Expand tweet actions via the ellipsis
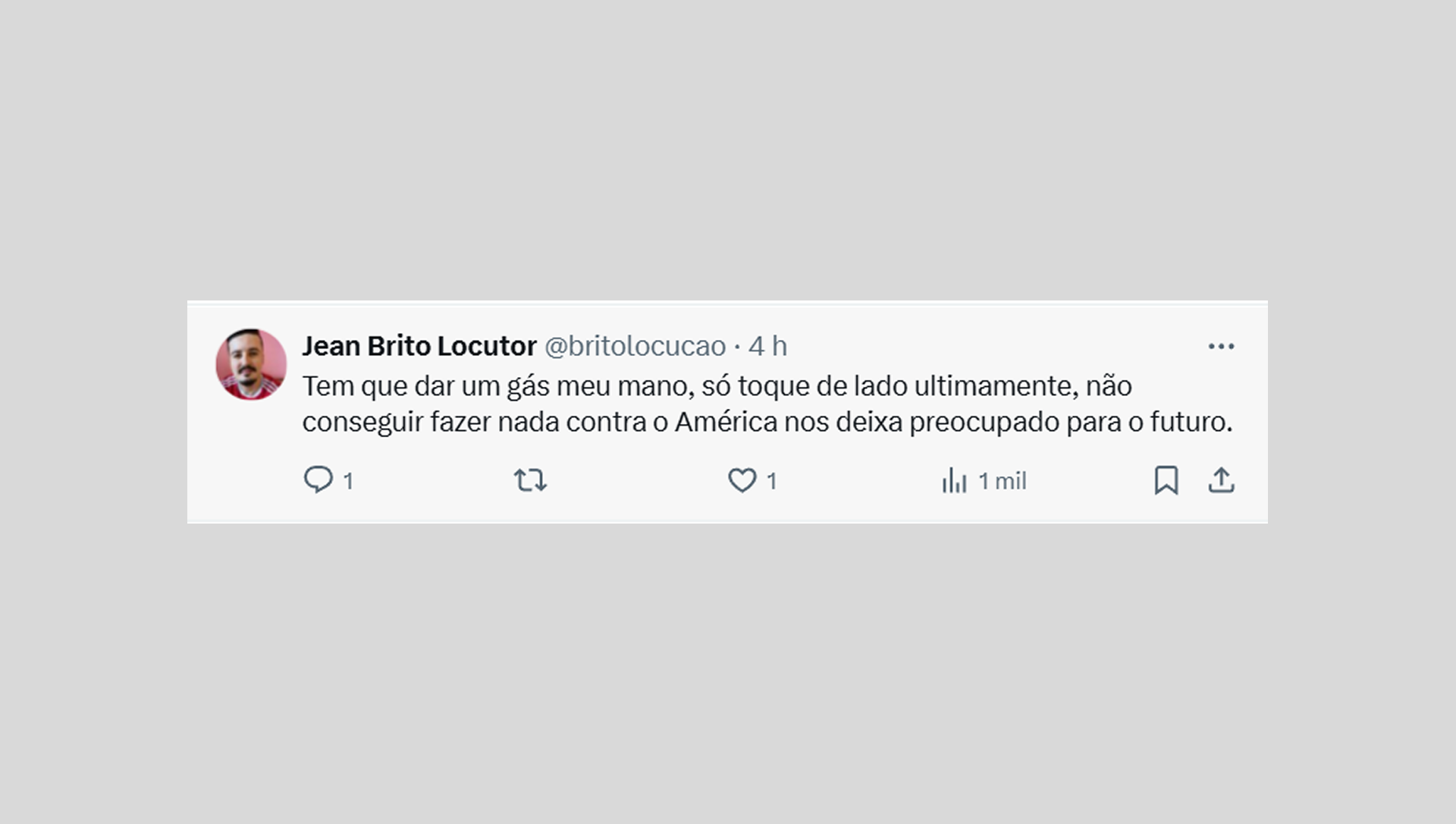This screenshot has width=1456, height=824. [1222, 346]
